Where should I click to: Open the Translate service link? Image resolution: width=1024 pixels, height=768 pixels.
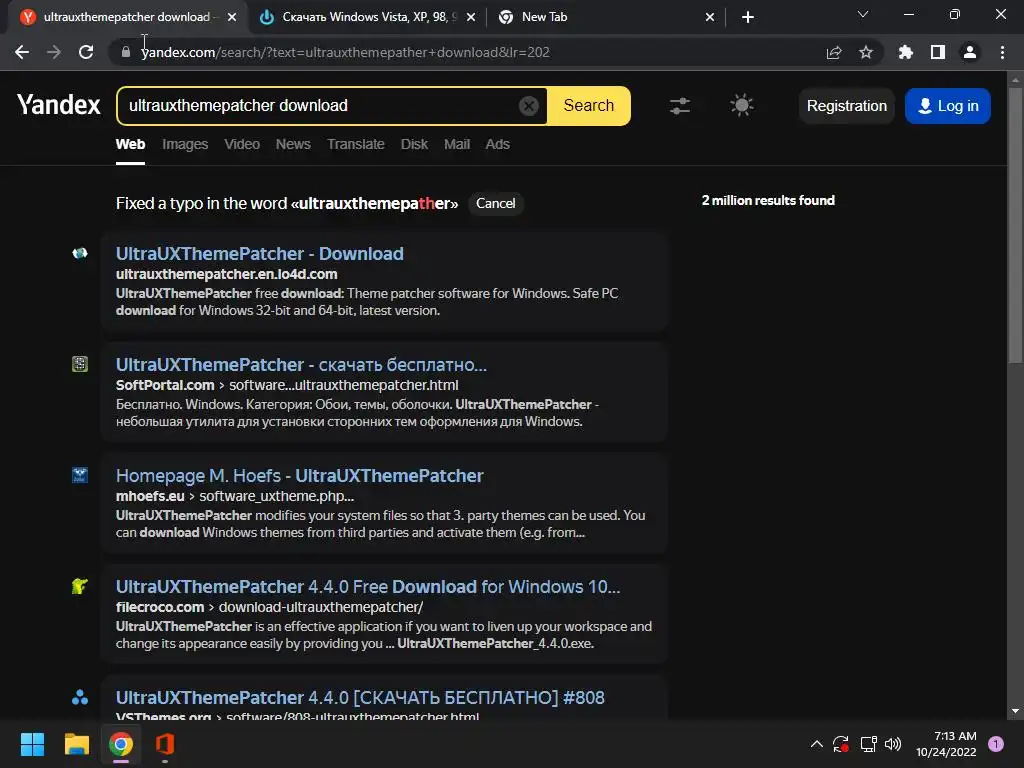(x=356, y=144)
